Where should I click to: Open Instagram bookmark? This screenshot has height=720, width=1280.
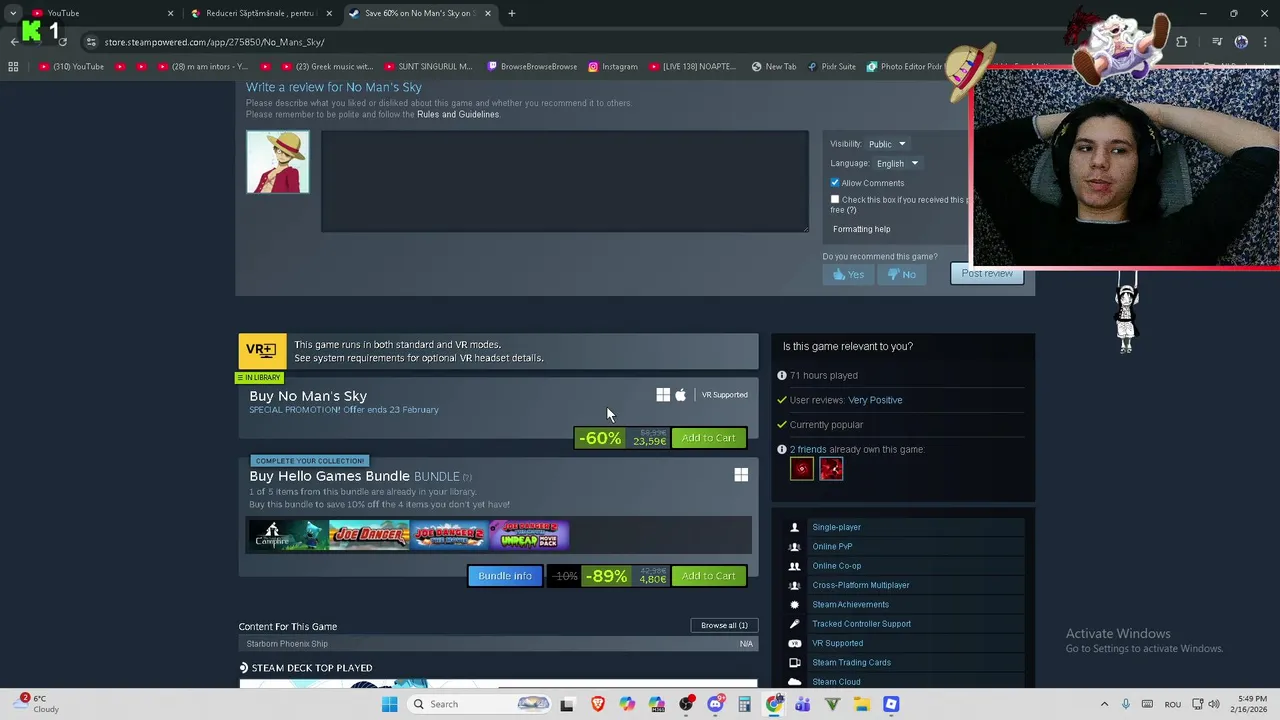[x=613, y=67]
